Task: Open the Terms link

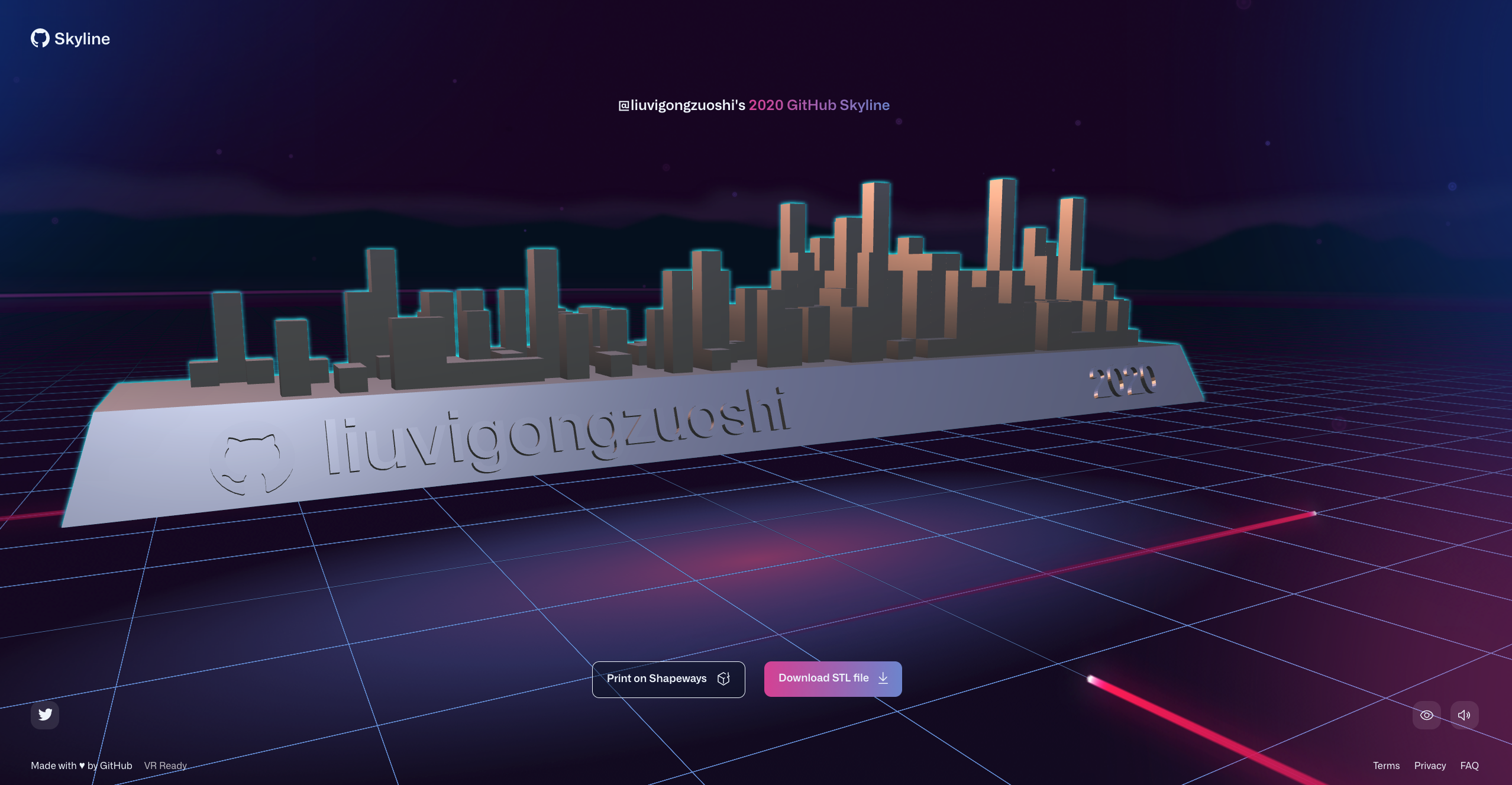Action: pos(1386,765)
